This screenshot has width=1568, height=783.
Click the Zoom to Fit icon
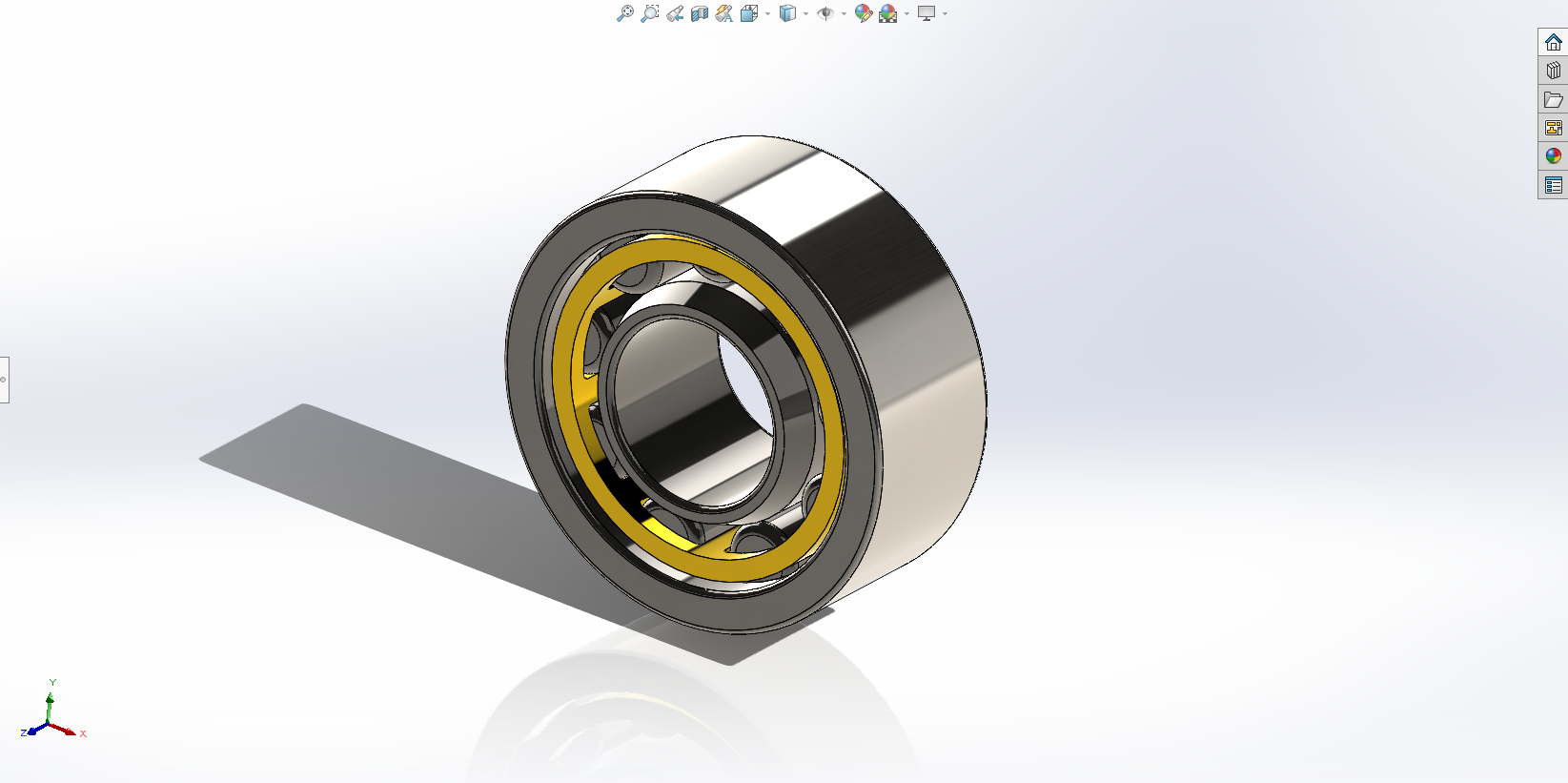[x=625, y=13]
